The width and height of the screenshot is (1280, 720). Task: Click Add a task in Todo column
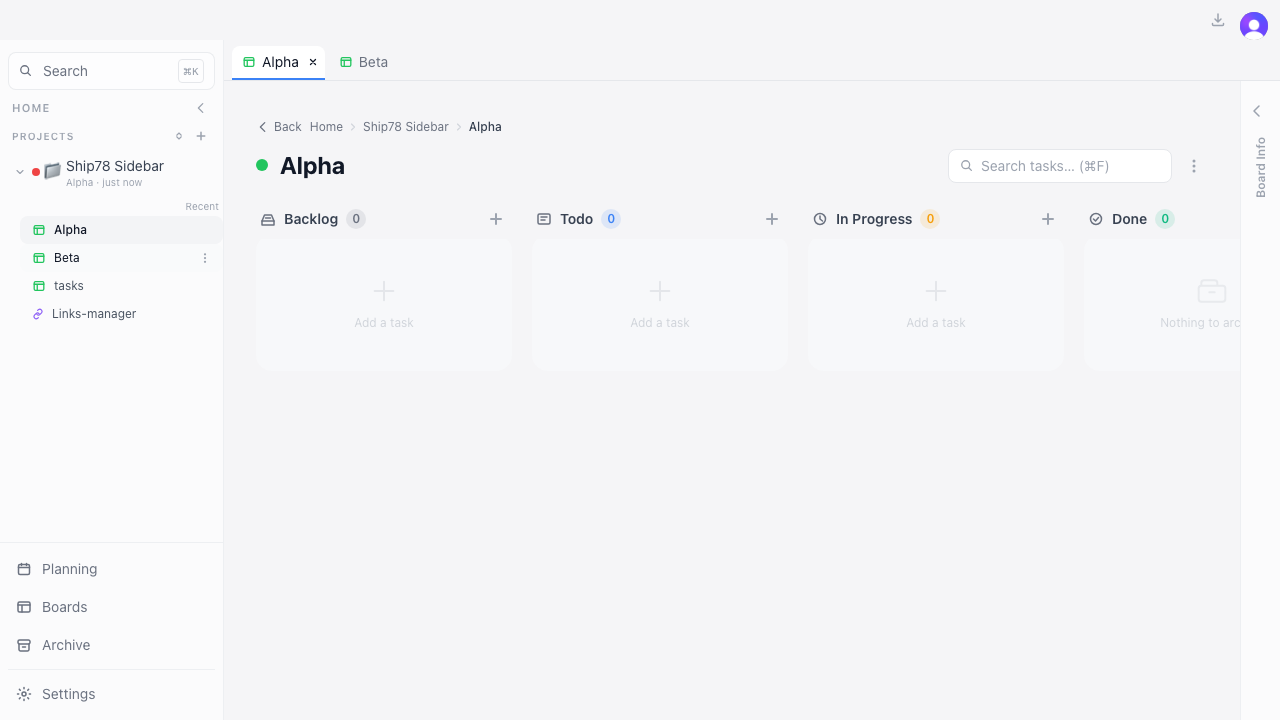(660, 304)
